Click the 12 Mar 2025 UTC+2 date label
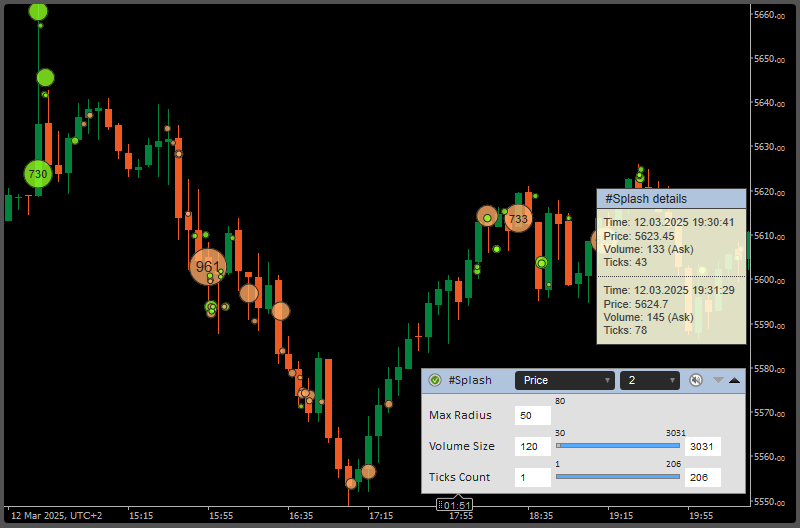Screen dimensions: 800x528 [x=57, y=516]
